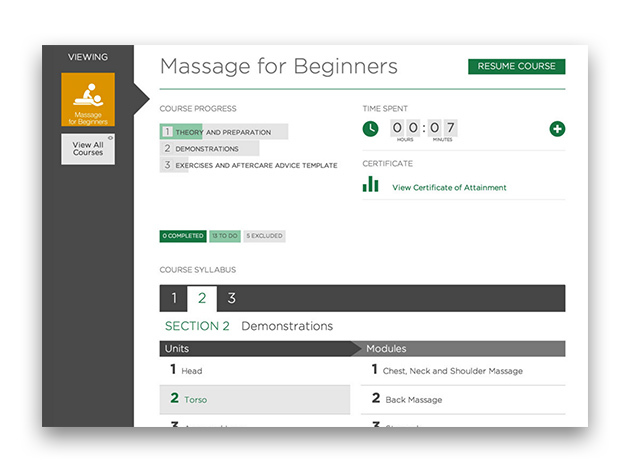Select Demonstrations progress bar
Image resolution: width=630 pixels, height=473 pixels.
(209, 149)
